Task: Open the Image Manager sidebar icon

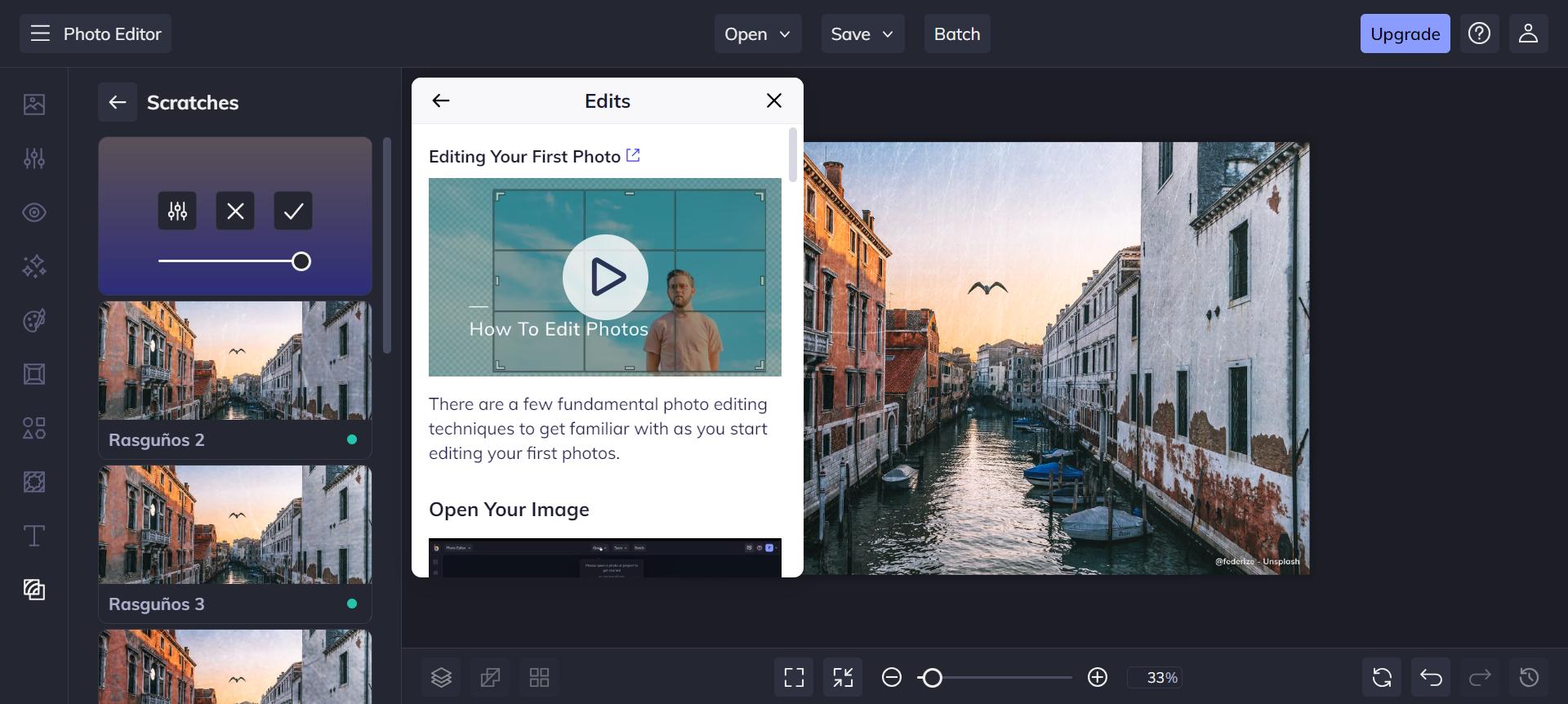Action: (x=34, y=104)
